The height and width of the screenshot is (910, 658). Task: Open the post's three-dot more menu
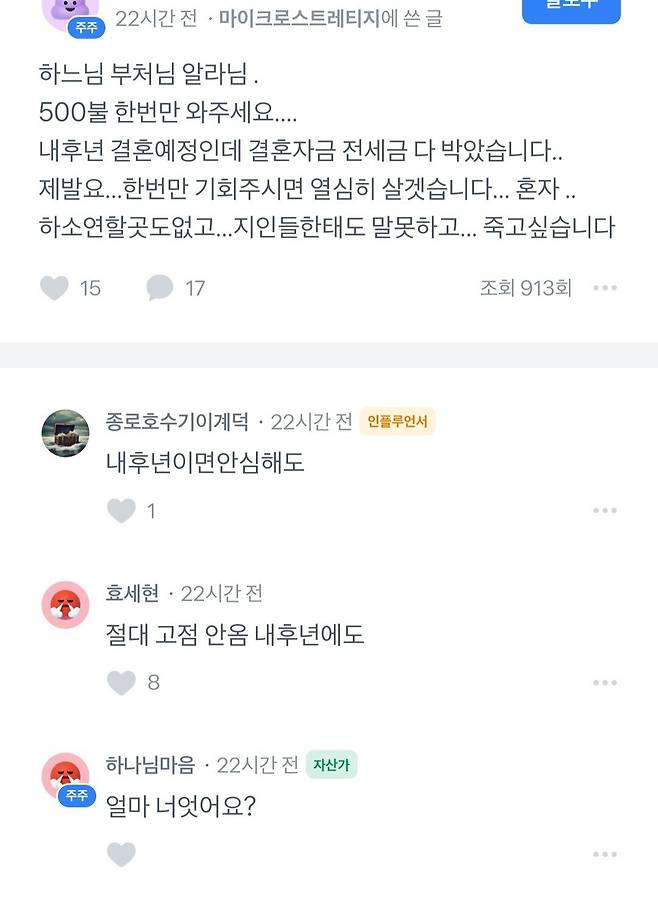click(604, 288)
